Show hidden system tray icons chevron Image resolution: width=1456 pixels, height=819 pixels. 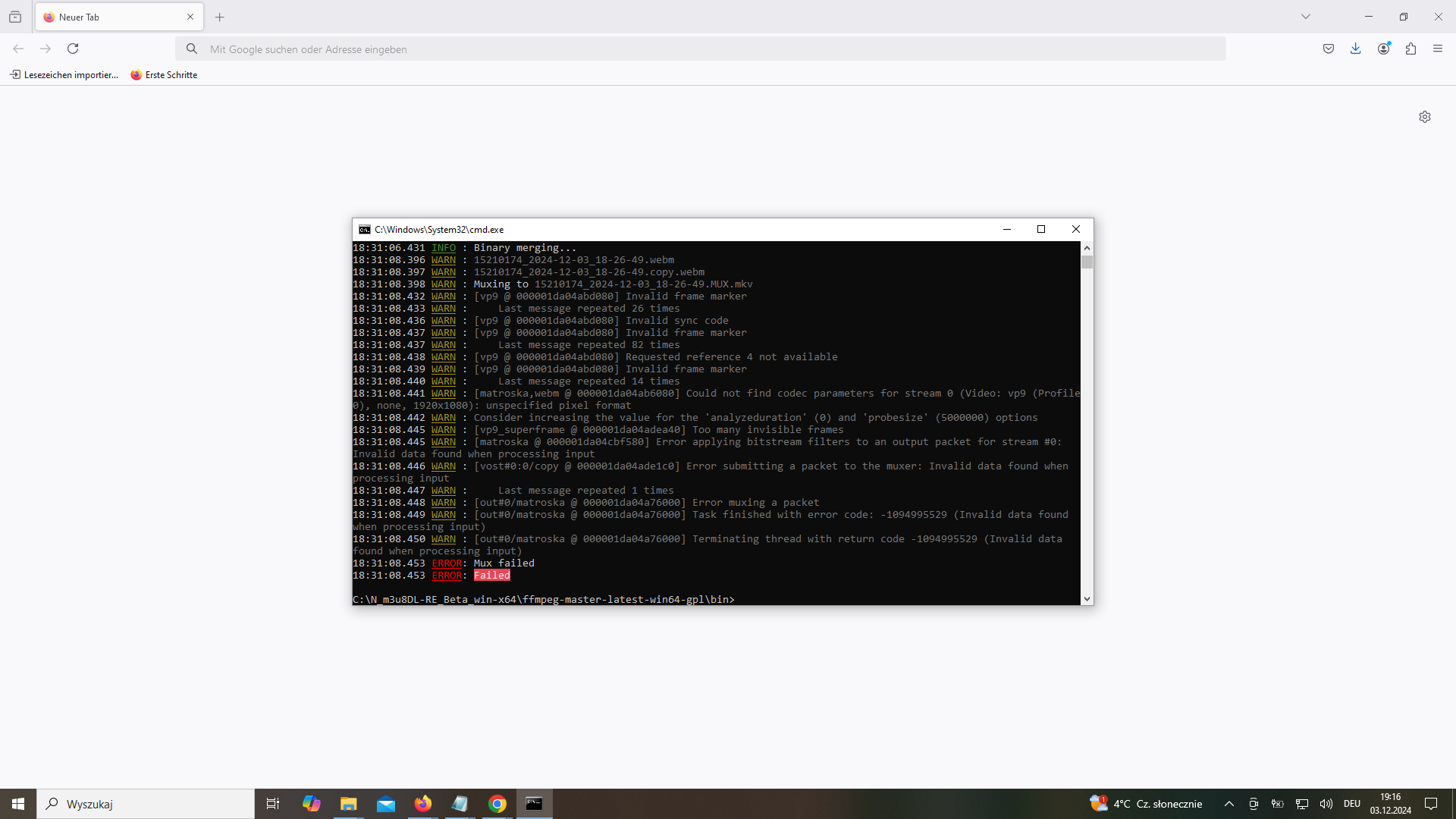click(1229, 804)
